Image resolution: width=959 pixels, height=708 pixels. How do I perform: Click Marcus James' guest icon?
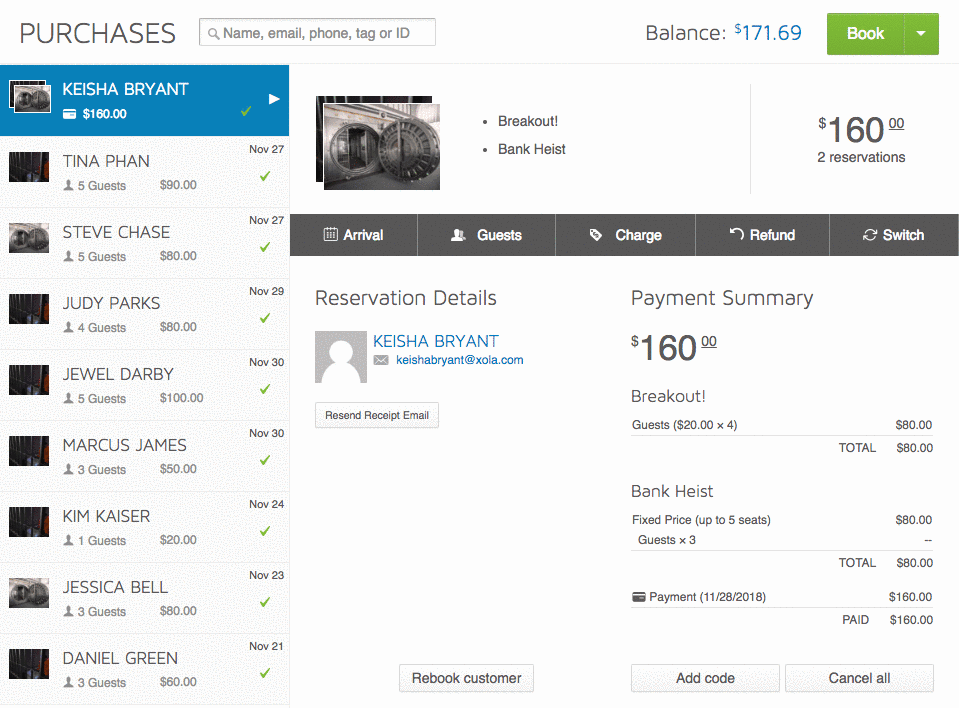(x=68, y=469)
